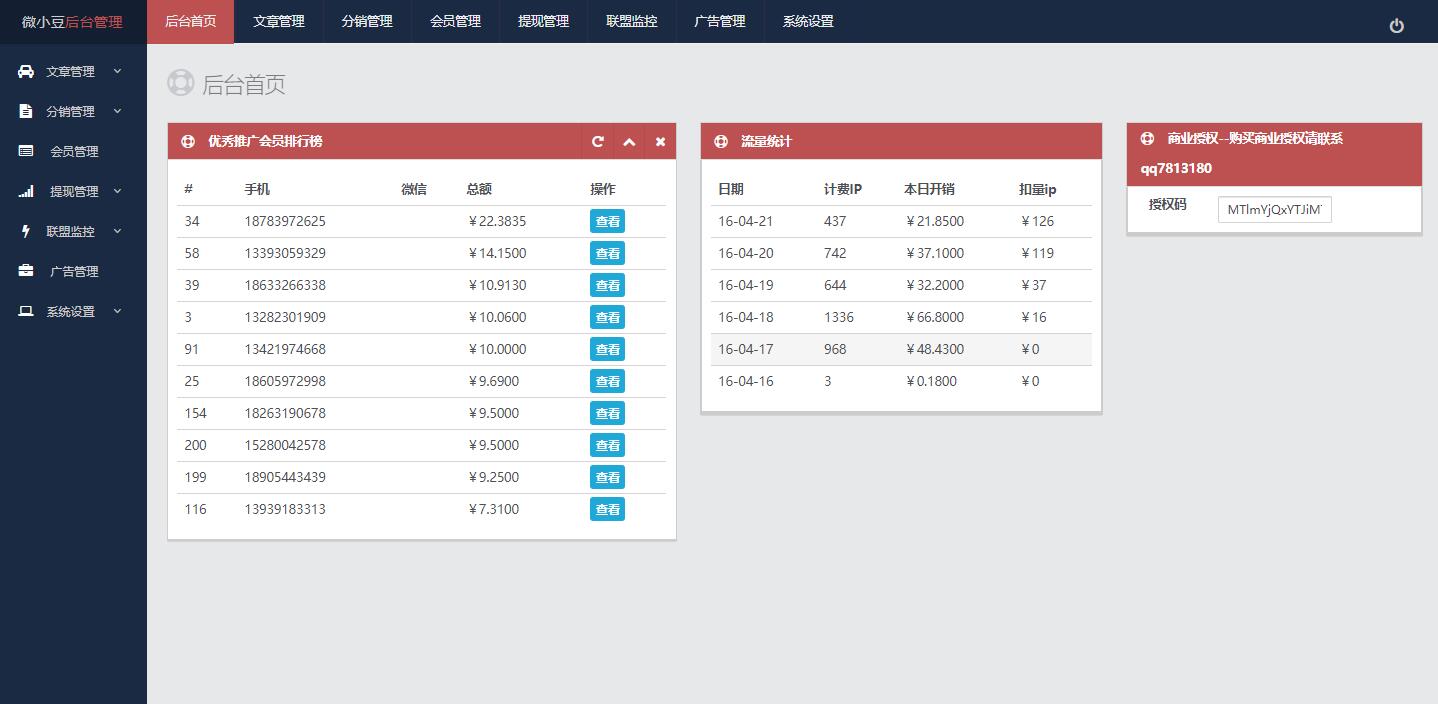Screen dimensions: 1438x704
Task: Click the car icon beside 文章管理
Action: coord(26,72)
